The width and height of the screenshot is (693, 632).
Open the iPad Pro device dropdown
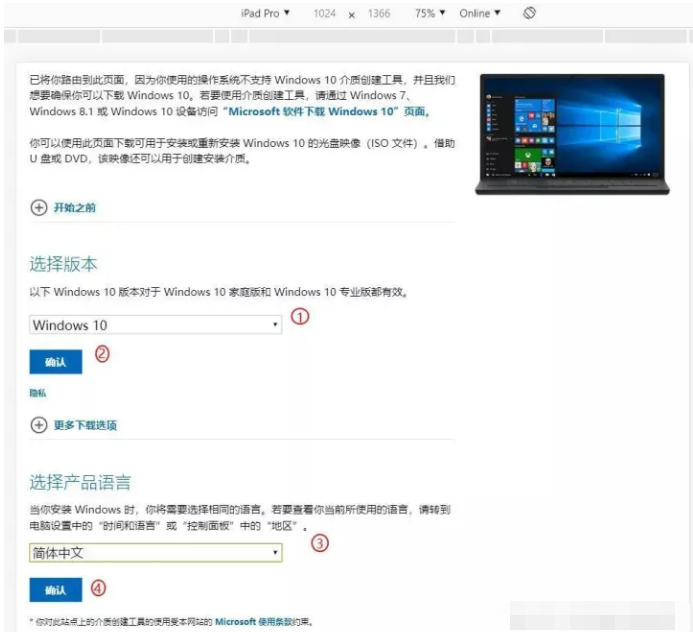(x=265, y=13)
